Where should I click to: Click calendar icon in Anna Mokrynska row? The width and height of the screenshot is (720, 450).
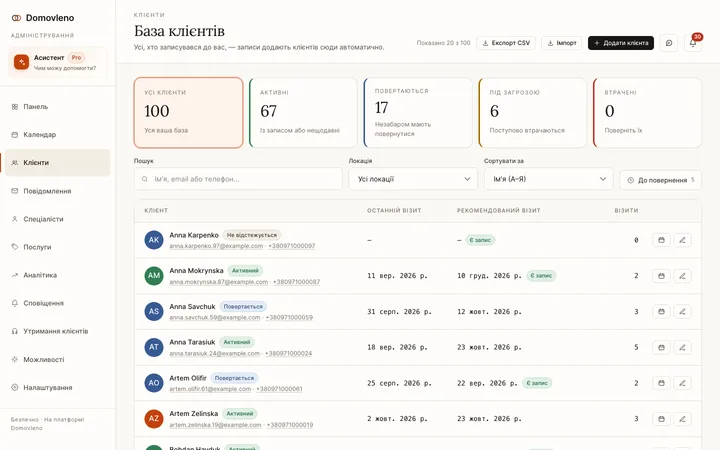coord(661,276)
